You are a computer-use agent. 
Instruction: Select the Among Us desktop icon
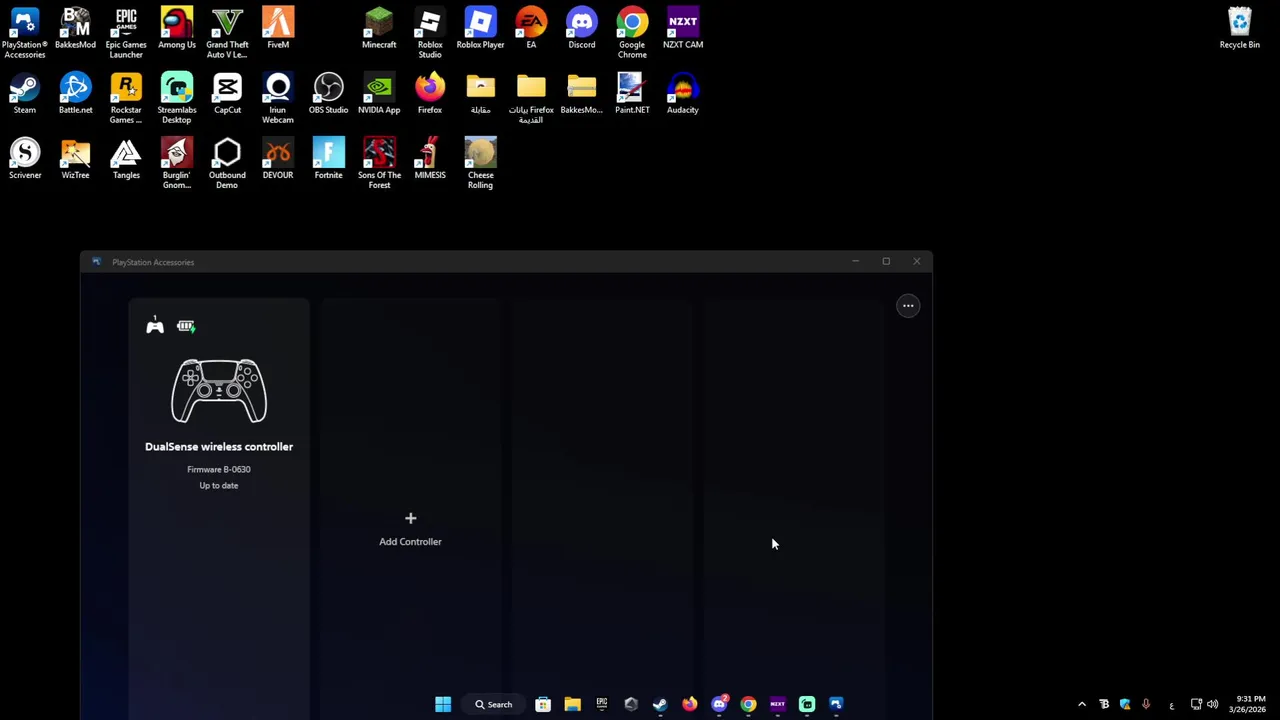177,28
